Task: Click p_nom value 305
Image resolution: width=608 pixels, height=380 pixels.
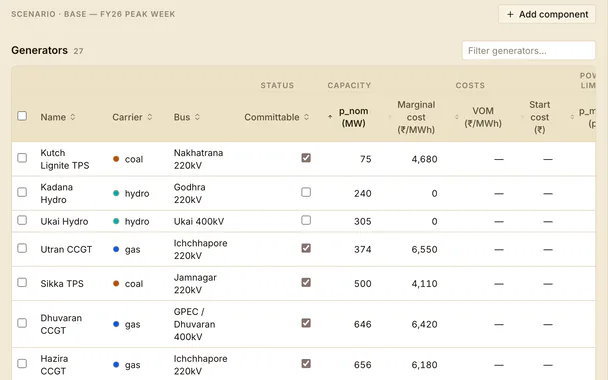Action: click(363, 221)
